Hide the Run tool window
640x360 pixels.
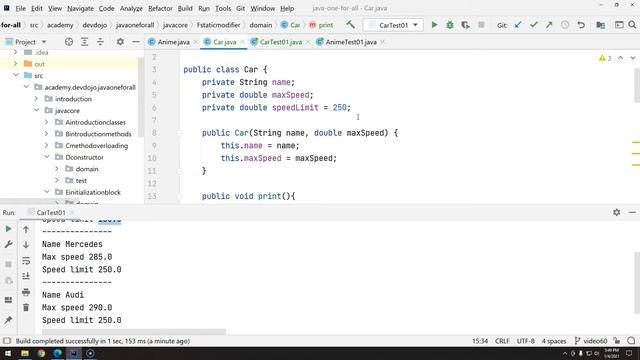[x=632, y=212]
